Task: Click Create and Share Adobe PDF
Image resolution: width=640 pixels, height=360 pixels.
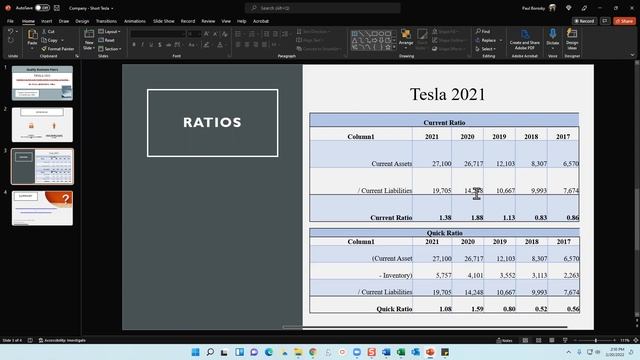Action: [x=524, y=39]
